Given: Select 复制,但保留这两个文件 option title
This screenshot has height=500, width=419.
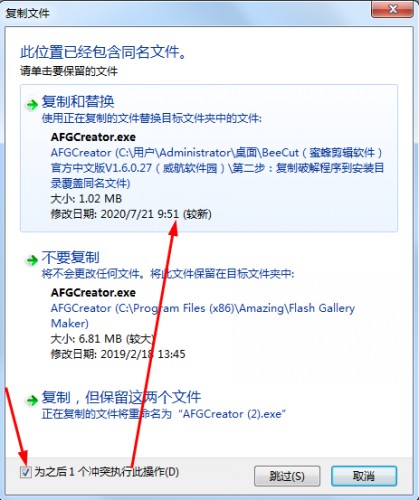Looking at the screenshot, I should pos(121,397).
